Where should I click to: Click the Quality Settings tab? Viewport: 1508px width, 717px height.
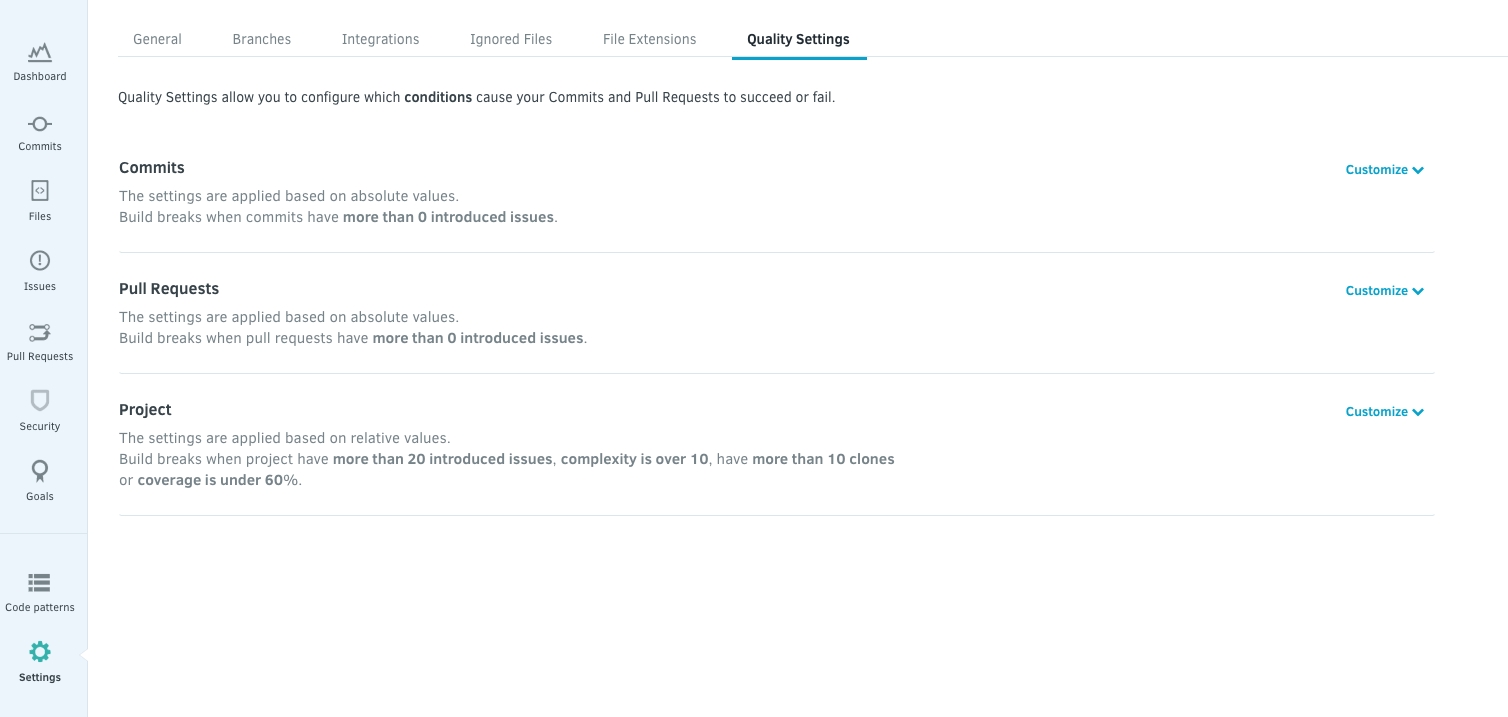pos(798,39)
